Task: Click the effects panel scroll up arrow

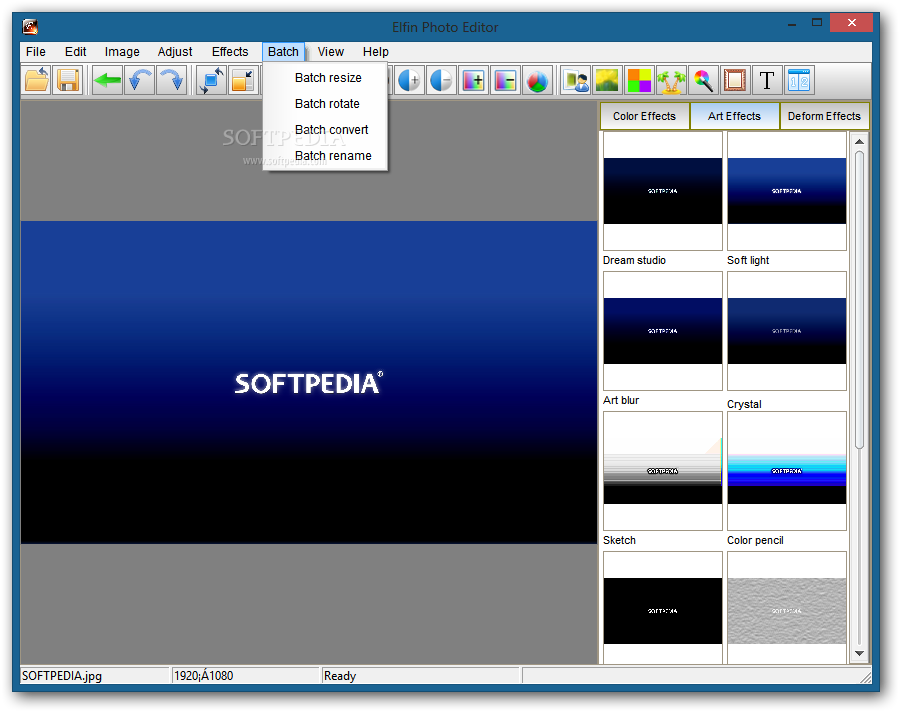Action: tap(859, 141)
